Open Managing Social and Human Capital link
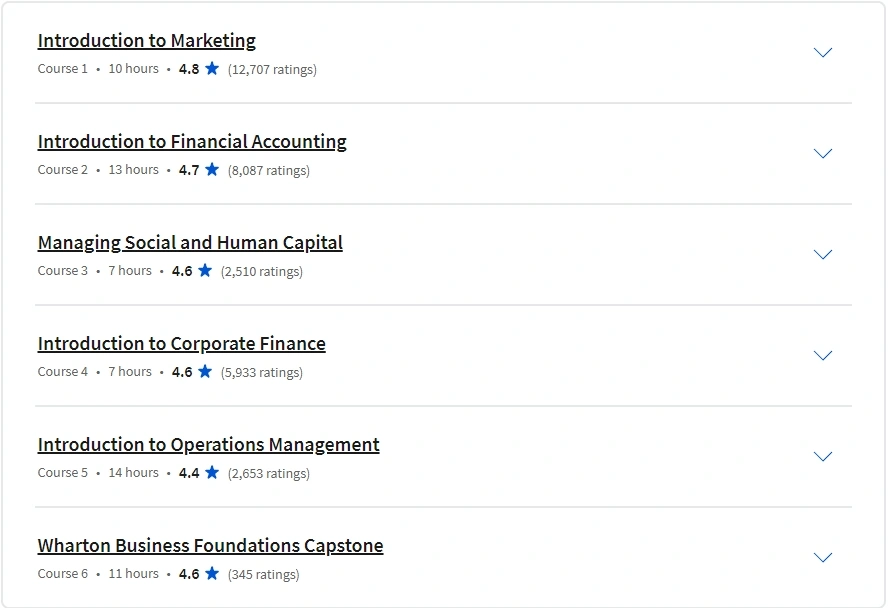 [x=190, y=243]
